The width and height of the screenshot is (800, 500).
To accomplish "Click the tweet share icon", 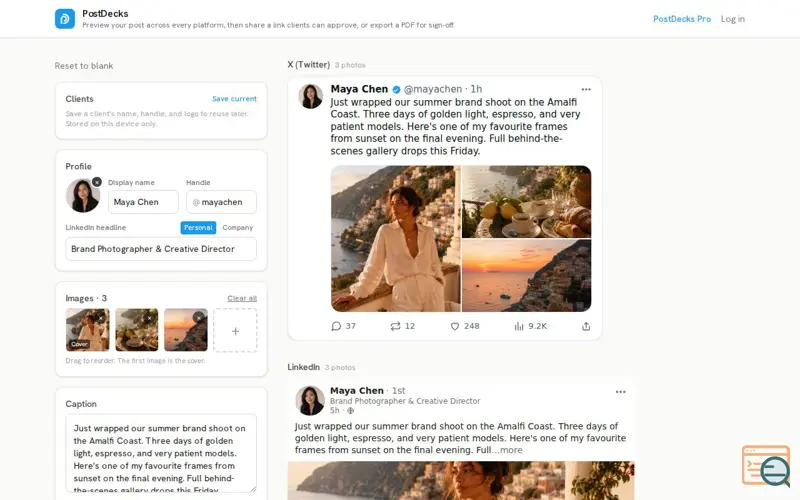I will click(586, 326).
